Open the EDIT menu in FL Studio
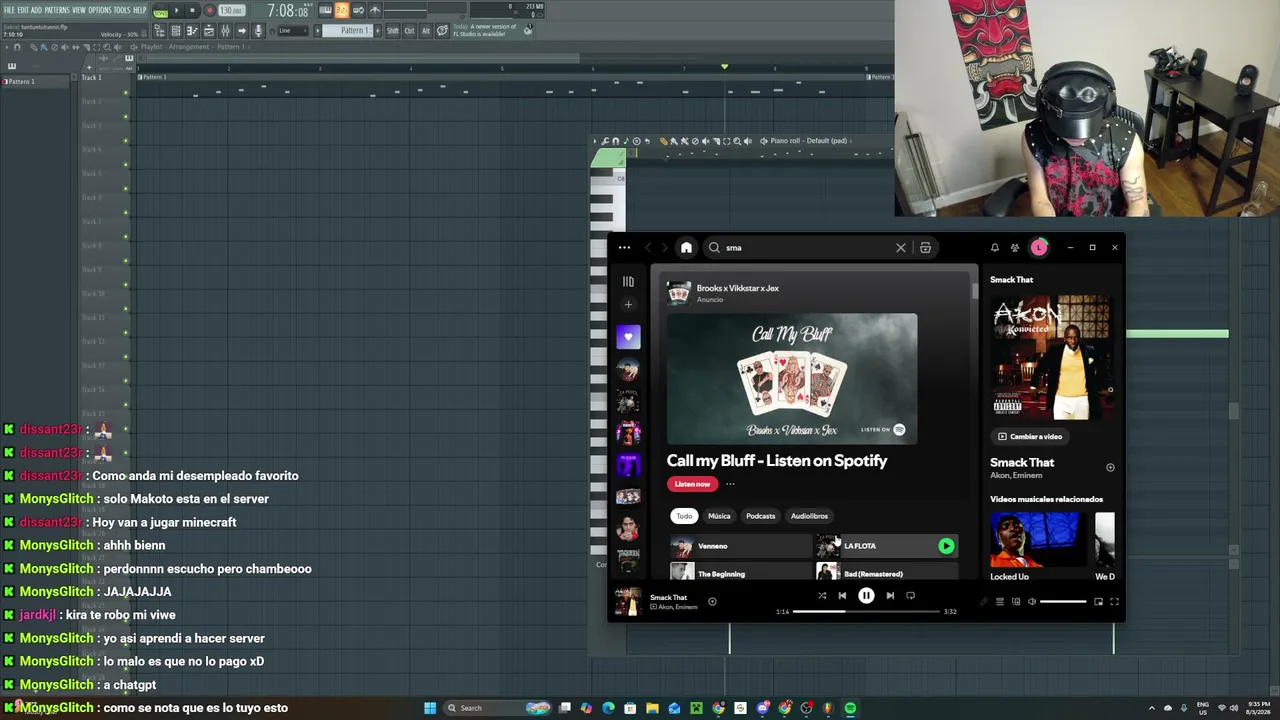 pos(23,10)
